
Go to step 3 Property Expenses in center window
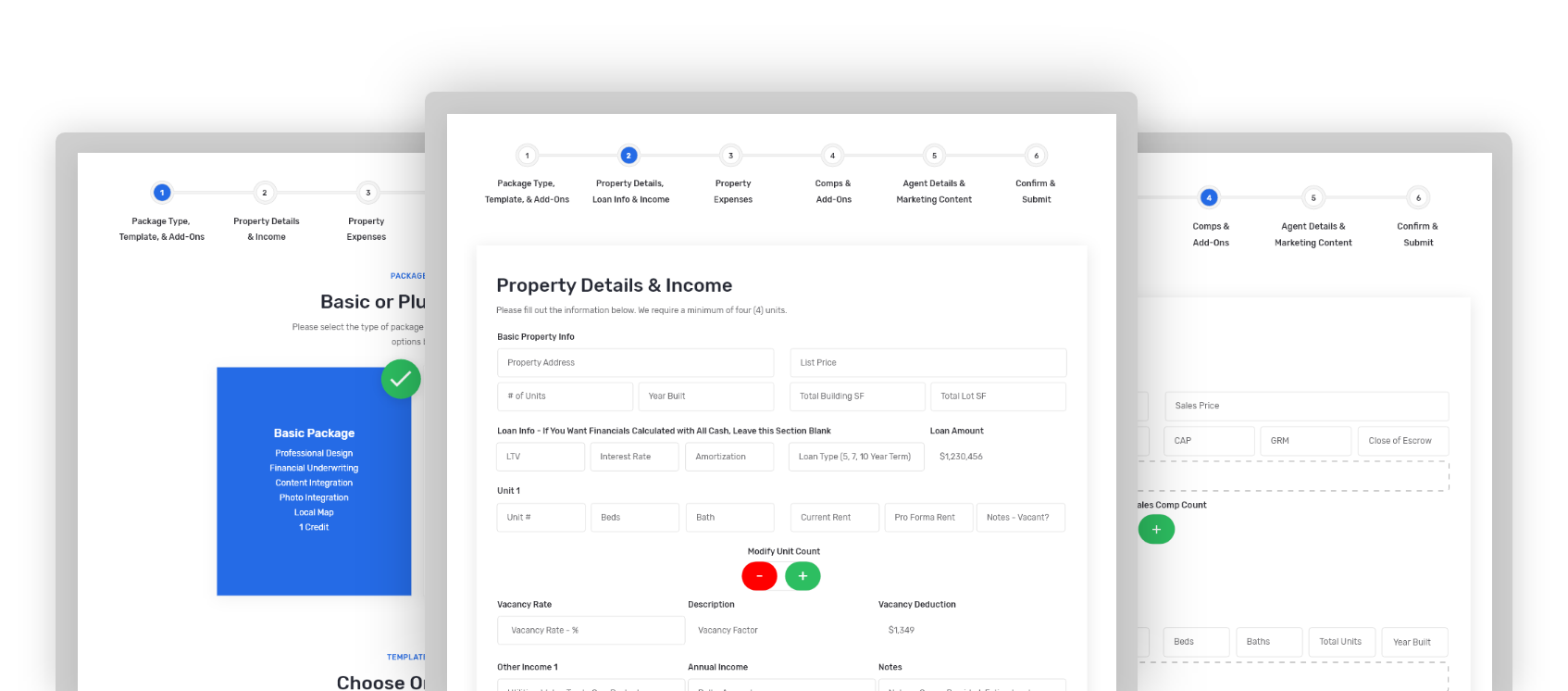tap(731, 156)
